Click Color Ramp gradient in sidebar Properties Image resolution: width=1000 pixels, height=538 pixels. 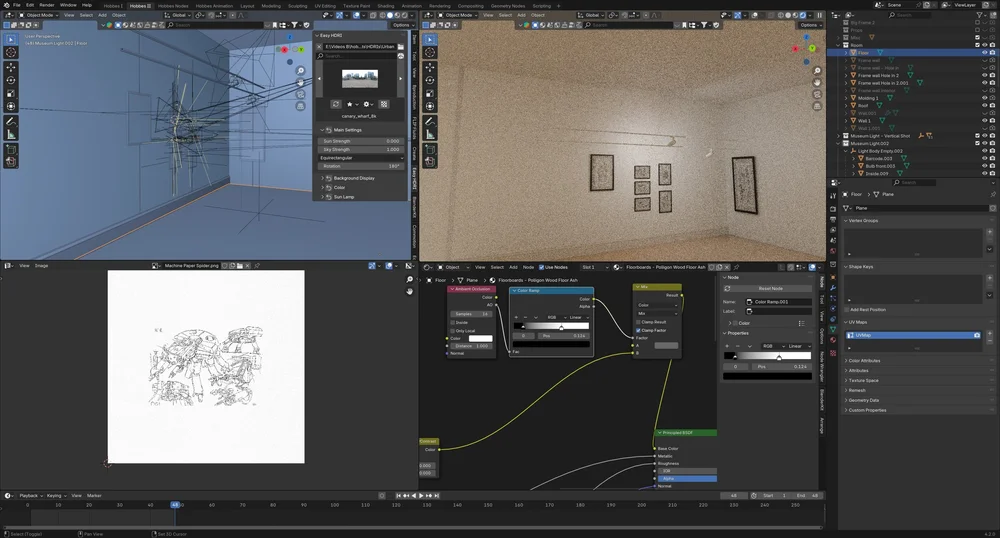(x=768, y=356)
